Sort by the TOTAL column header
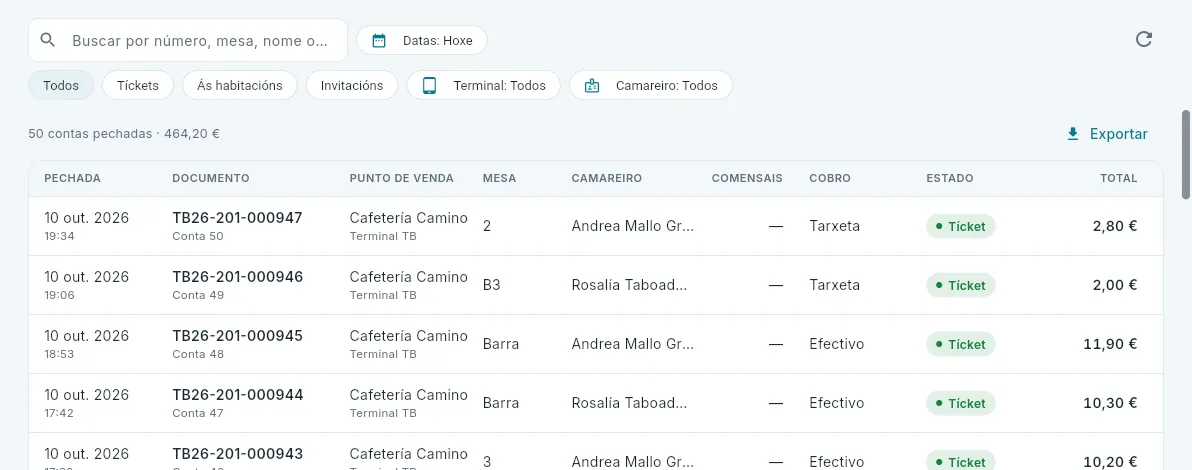The width and height of the screenshot is (1192, 470). pyautogui.click(x=1118, y=178)
